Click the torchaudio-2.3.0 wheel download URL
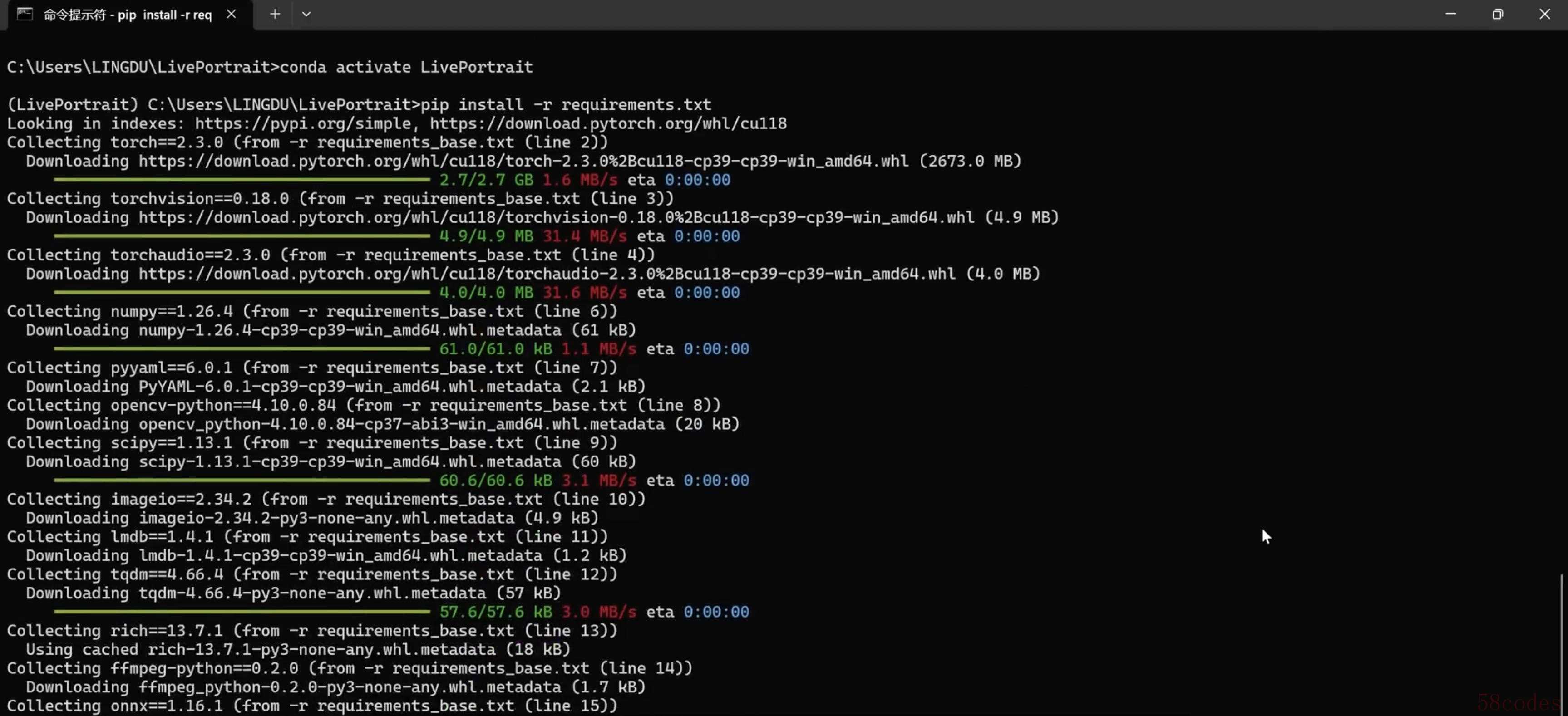 coord(547,274)
